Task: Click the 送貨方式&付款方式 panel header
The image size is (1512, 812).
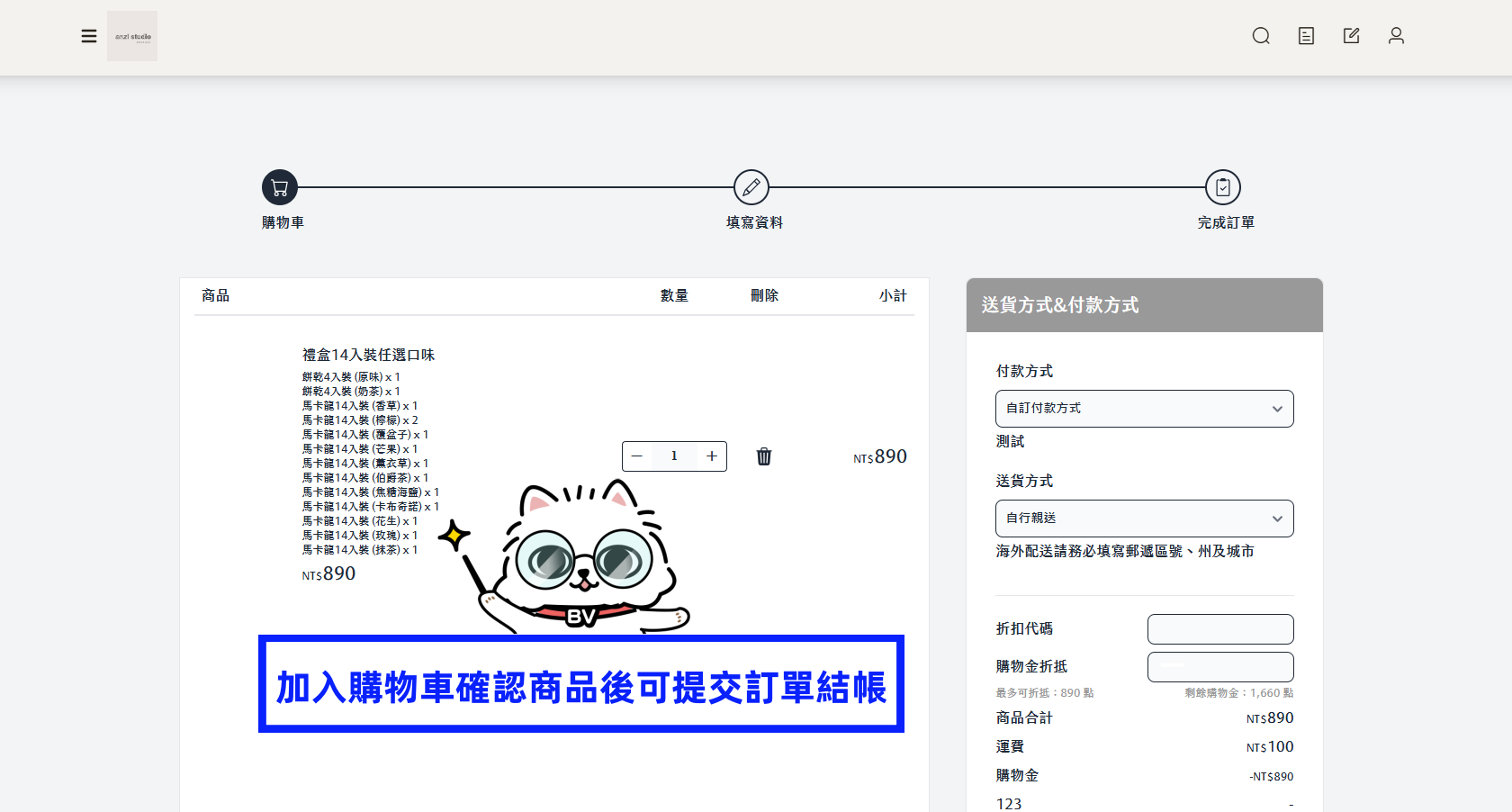Action: [1145, 305]
